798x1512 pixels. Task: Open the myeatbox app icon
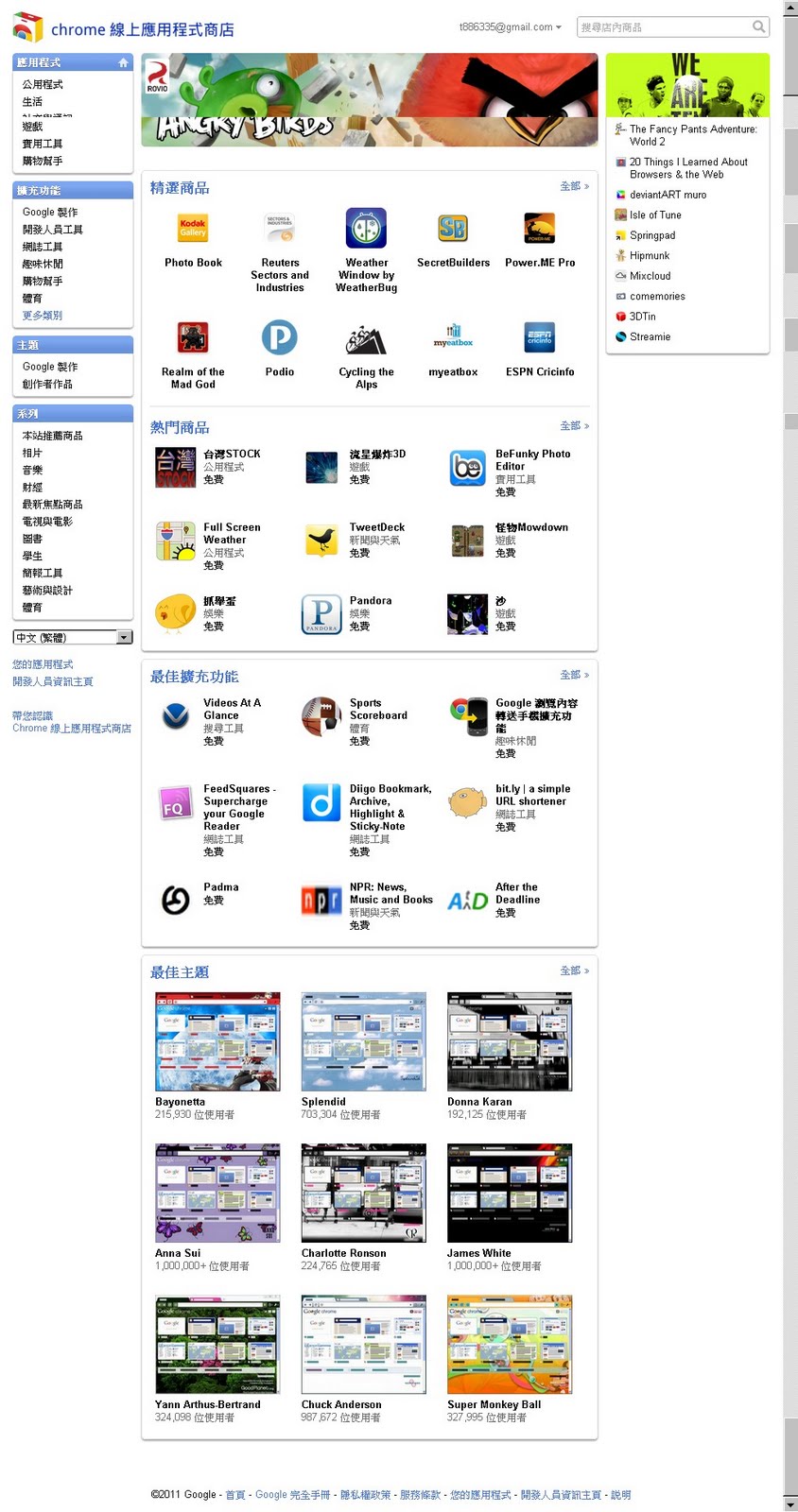(x=453, y=337)
